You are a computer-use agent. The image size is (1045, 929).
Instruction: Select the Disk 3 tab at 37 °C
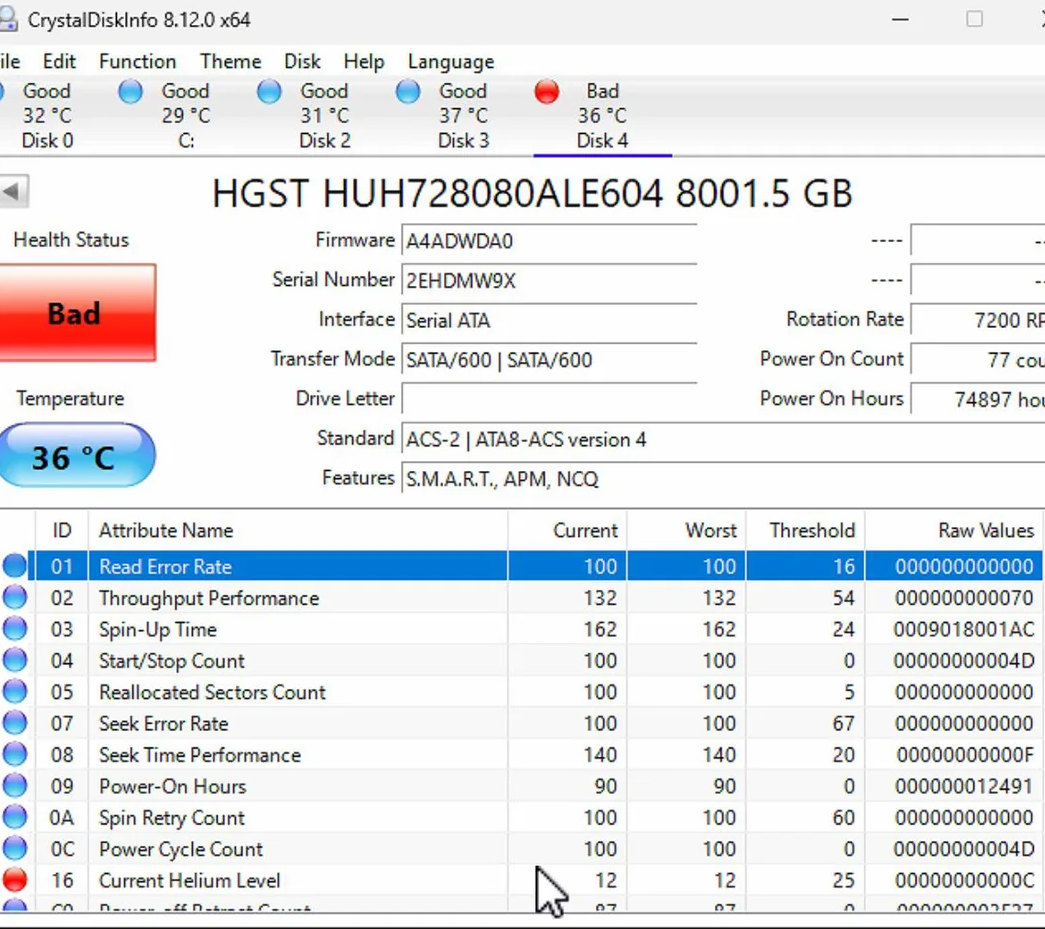pyautogui.click(x=463, y=115)
